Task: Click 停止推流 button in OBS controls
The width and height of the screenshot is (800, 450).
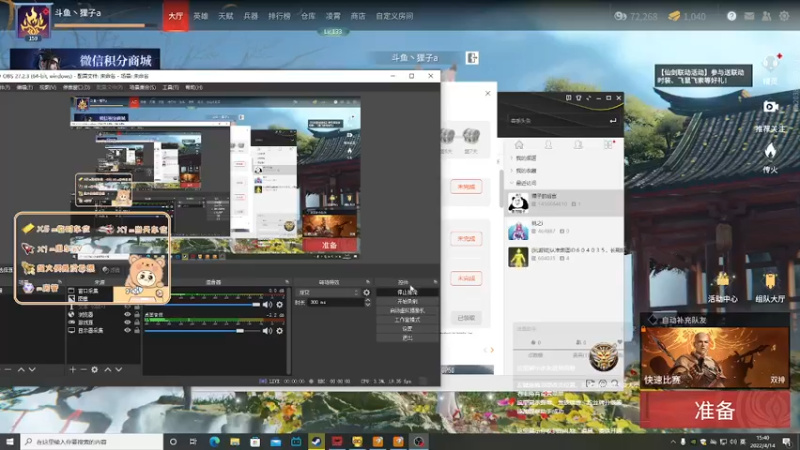Action: coord(407,292)
